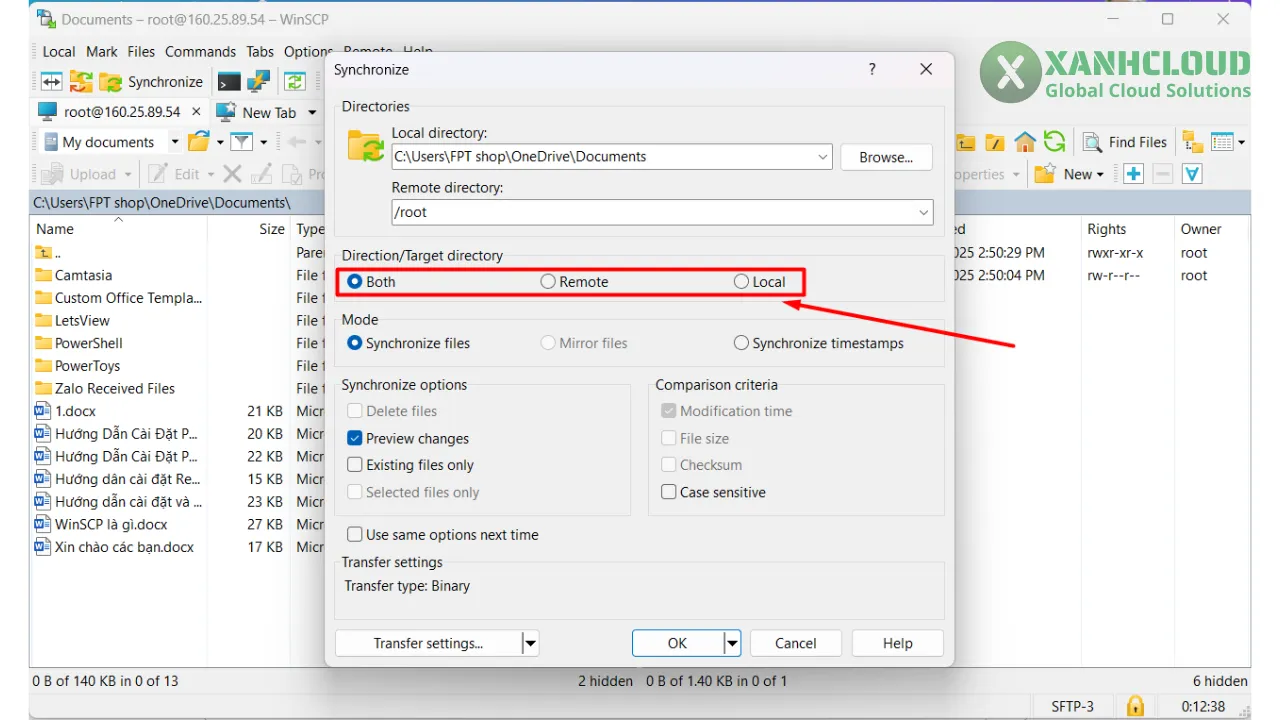Click the remote panel view style icon
Screen dimensions: 1280x720
(x=1222, y=142)
